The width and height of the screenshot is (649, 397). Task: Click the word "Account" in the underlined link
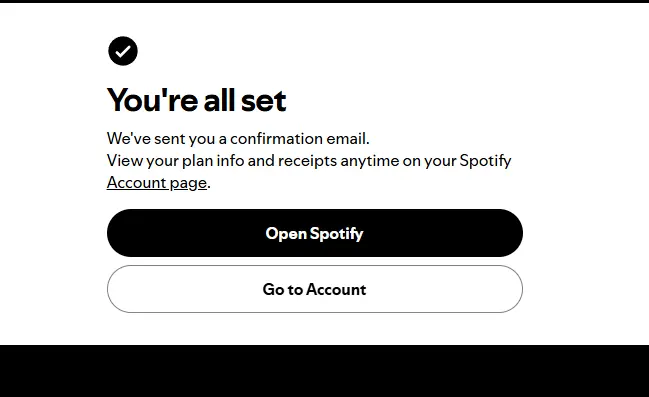click(x=136, y=183)
